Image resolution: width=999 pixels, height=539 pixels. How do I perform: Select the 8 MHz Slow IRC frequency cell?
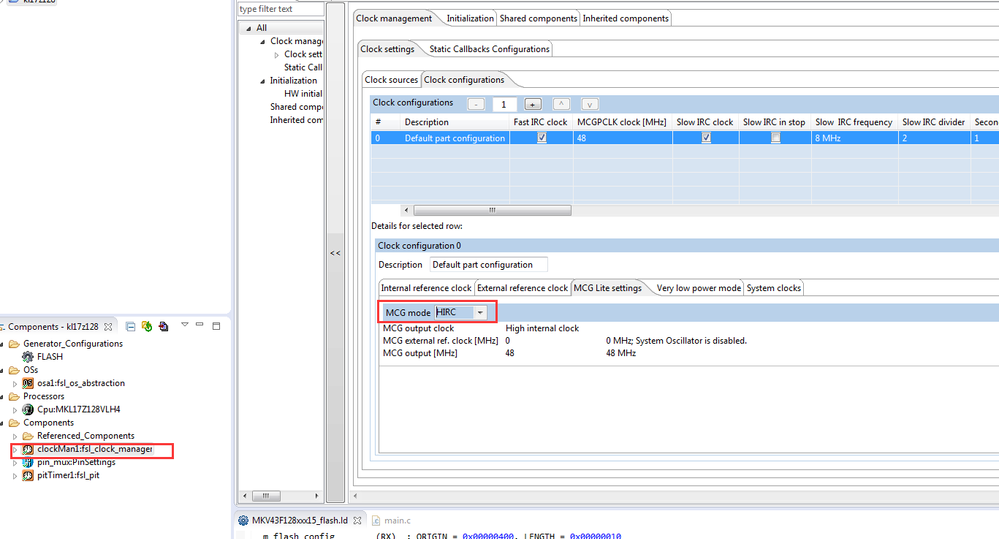[x=854, y=138]
